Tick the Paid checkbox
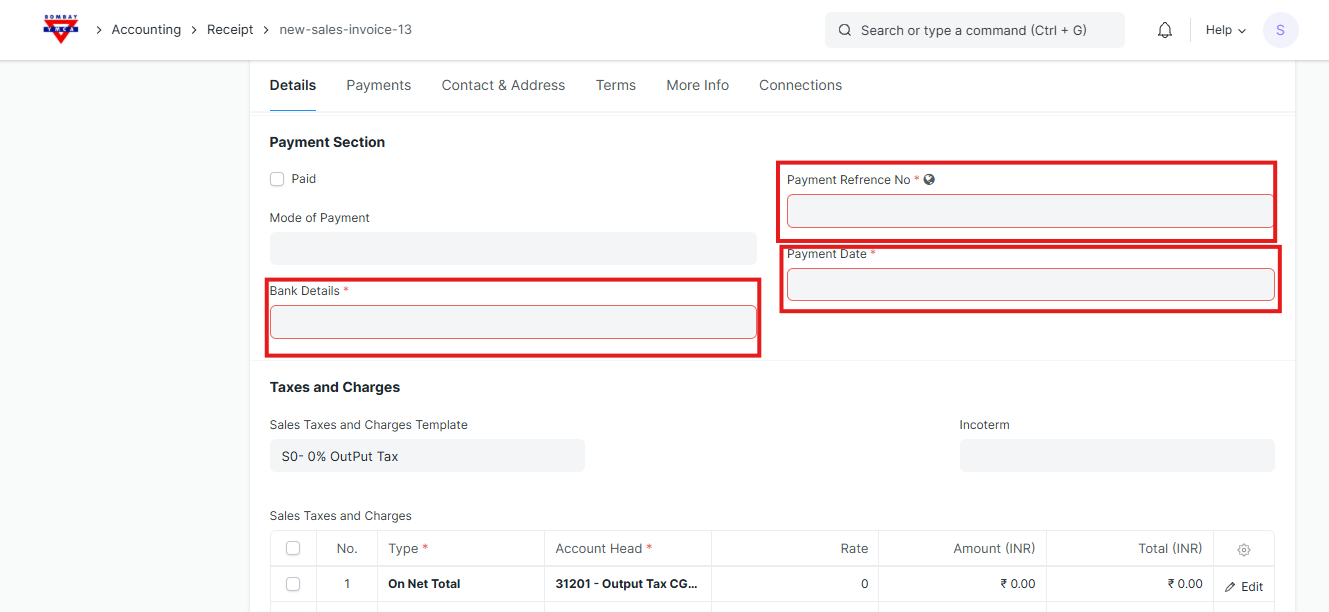The width and height of the screenshot is (1329, 612). click(x=277, y=179)
